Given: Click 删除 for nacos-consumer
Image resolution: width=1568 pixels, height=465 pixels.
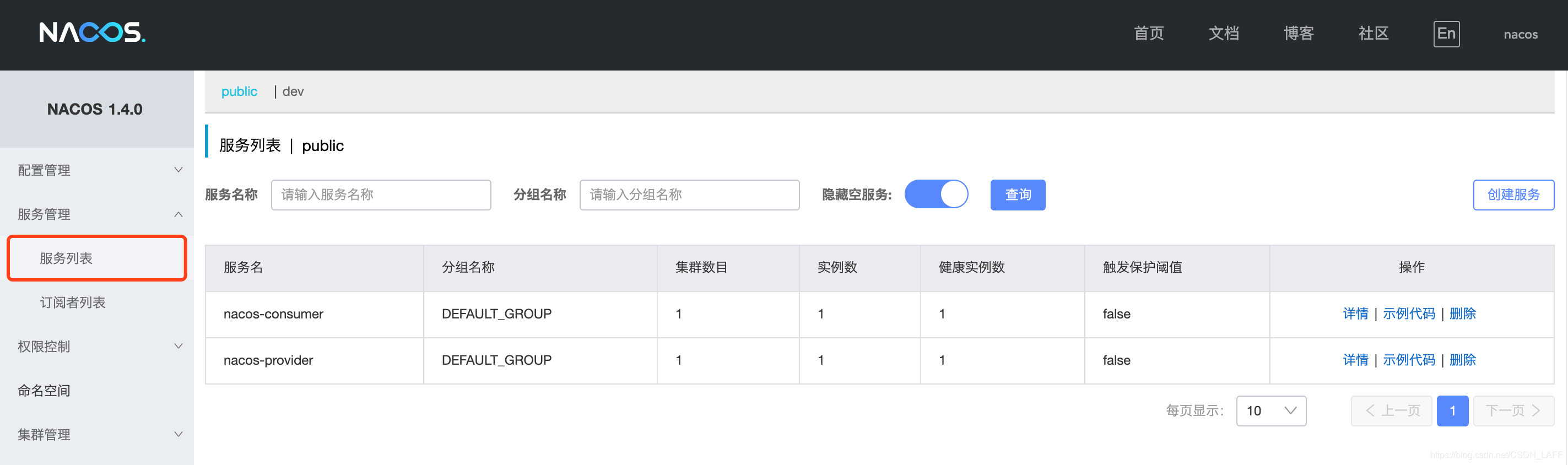Looking at the screenshot, I should tap(1462, 314).
